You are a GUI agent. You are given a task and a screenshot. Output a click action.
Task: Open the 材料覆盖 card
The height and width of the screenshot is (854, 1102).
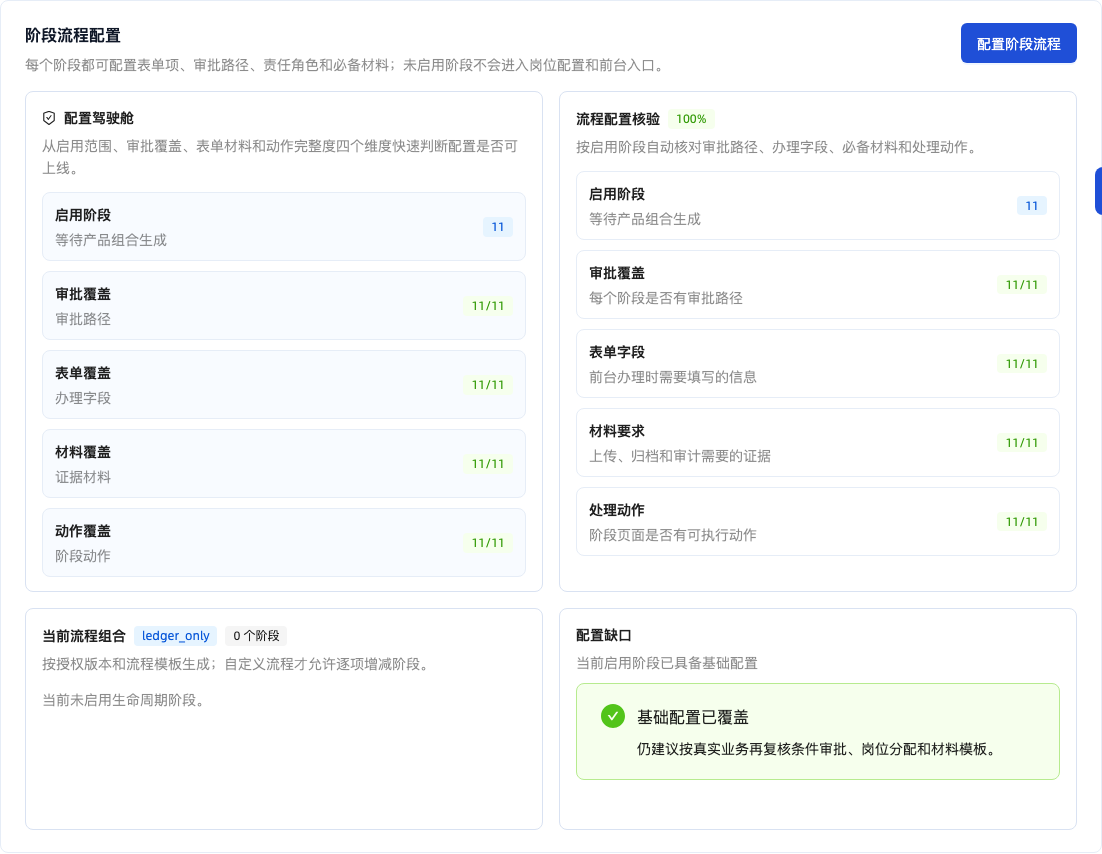click(x=284, y=464)
